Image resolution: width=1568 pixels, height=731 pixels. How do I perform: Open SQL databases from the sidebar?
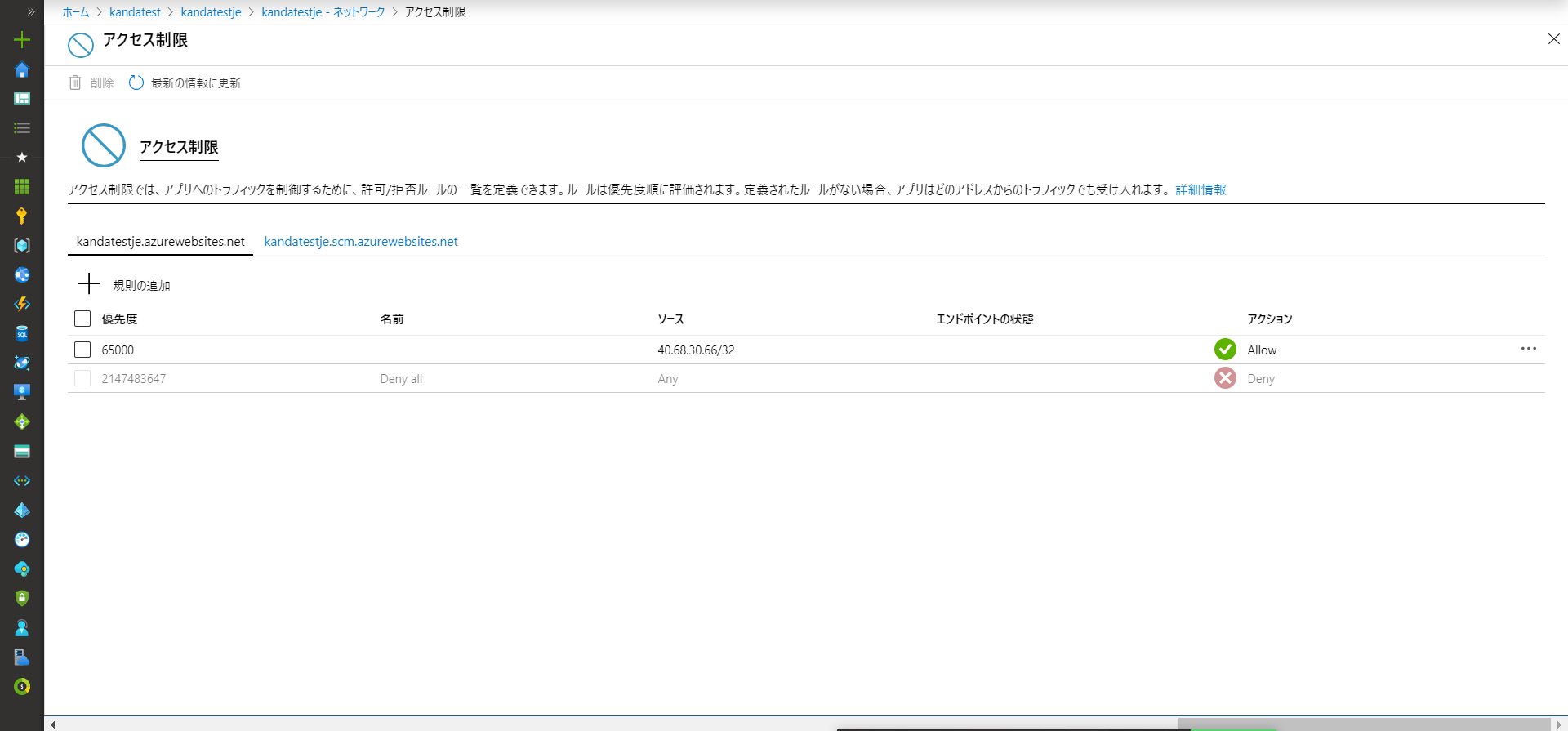tap(22, 333)
